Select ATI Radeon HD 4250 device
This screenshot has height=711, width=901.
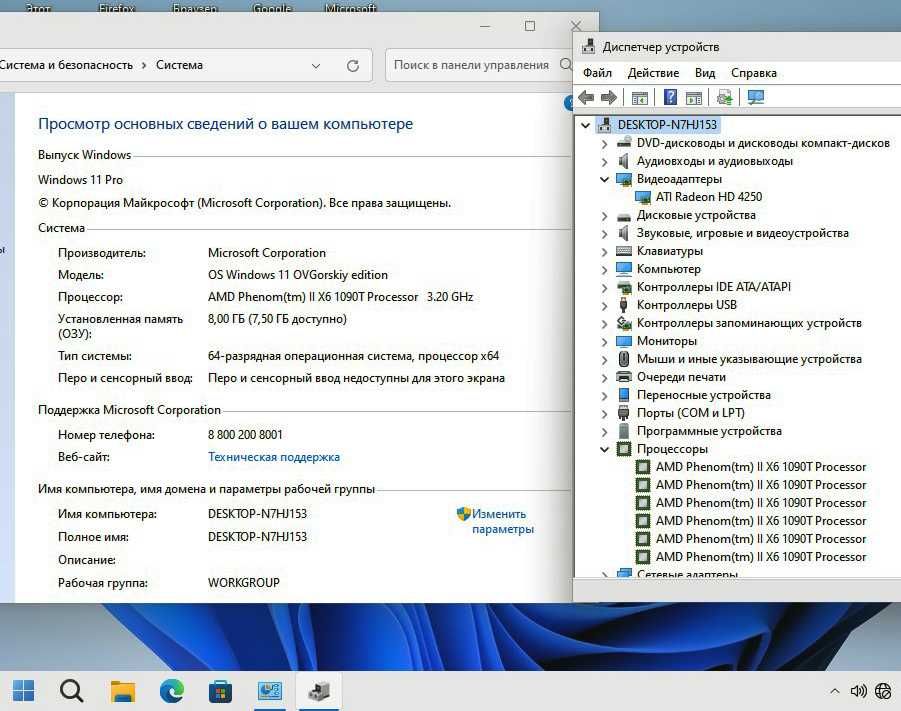tap(709, 197)
